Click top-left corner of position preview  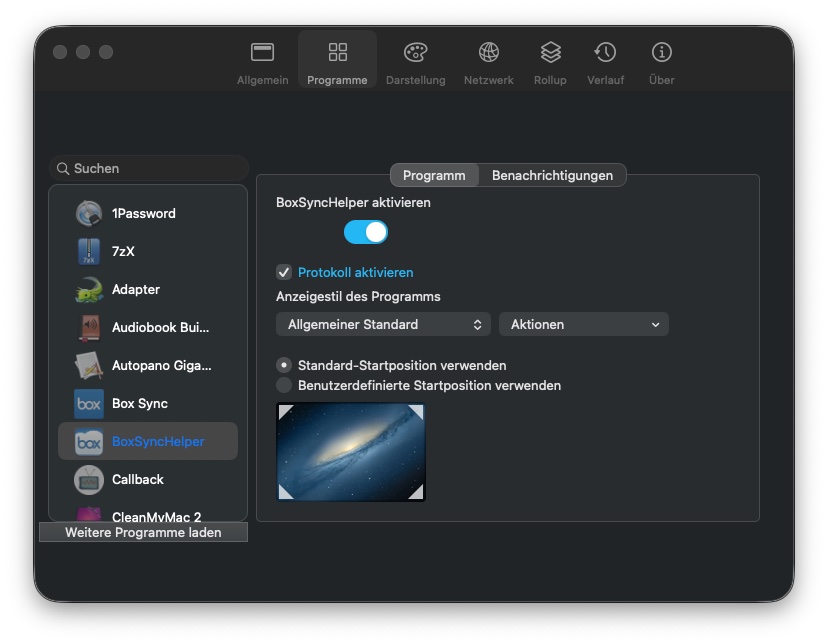pos(285,411)
